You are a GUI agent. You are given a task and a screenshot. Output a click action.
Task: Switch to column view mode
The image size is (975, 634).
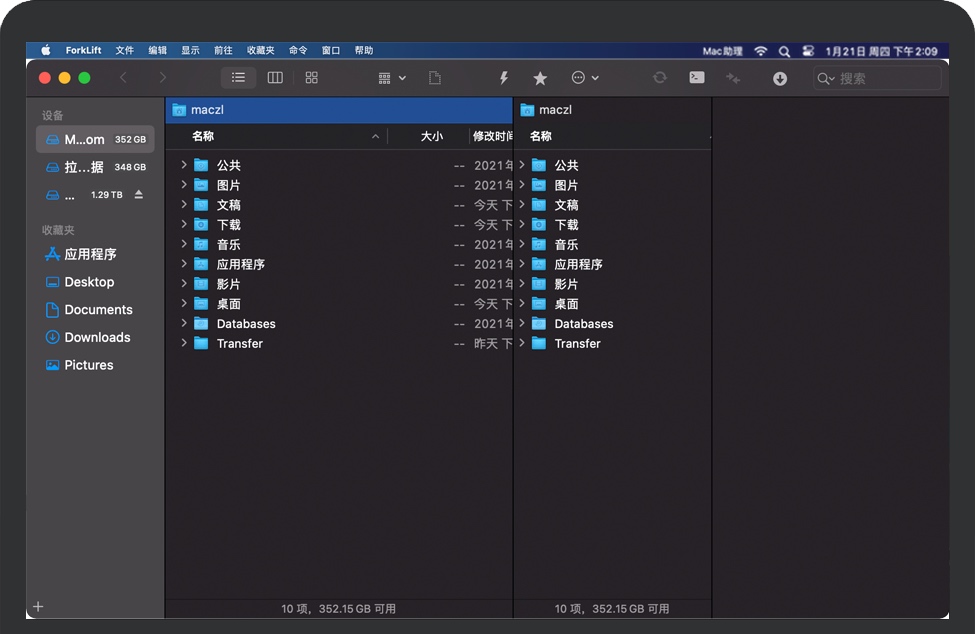point(275,78)
